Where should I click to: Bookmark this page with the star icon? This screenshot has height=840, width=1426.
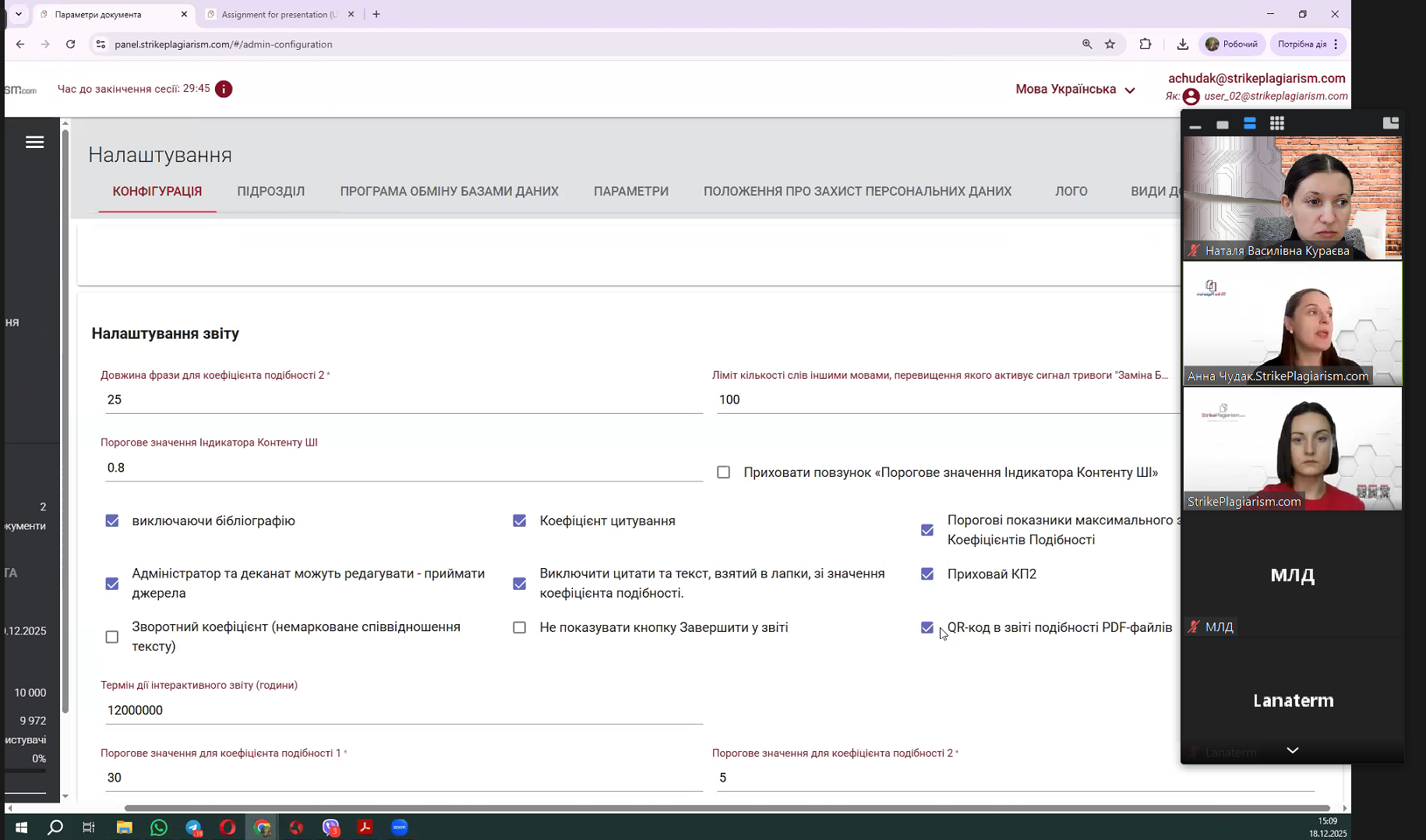tap(1110, 44)
